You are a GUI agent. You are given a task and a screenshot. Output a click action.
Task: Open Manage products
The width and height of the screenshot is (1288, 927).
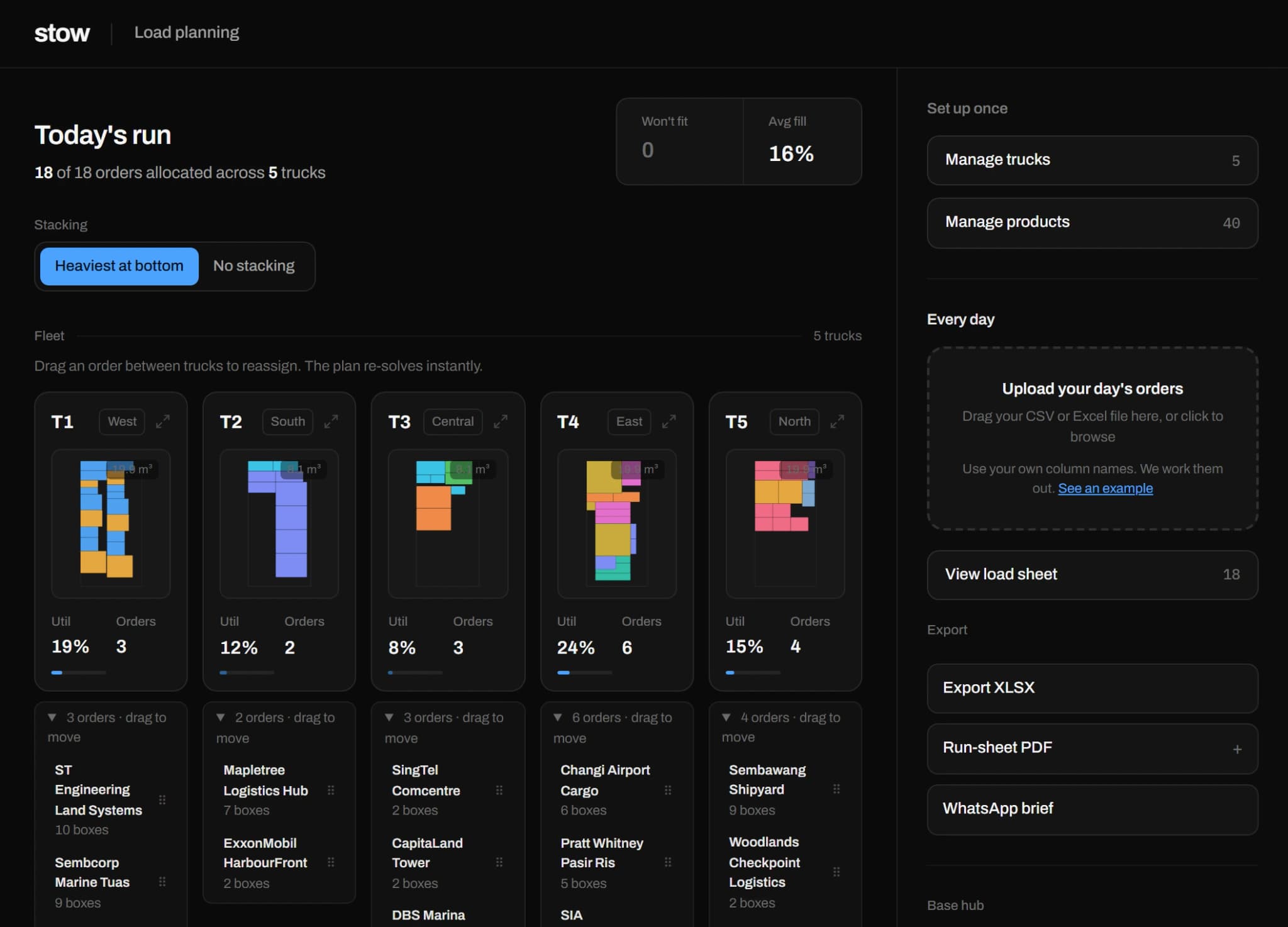1092,223
